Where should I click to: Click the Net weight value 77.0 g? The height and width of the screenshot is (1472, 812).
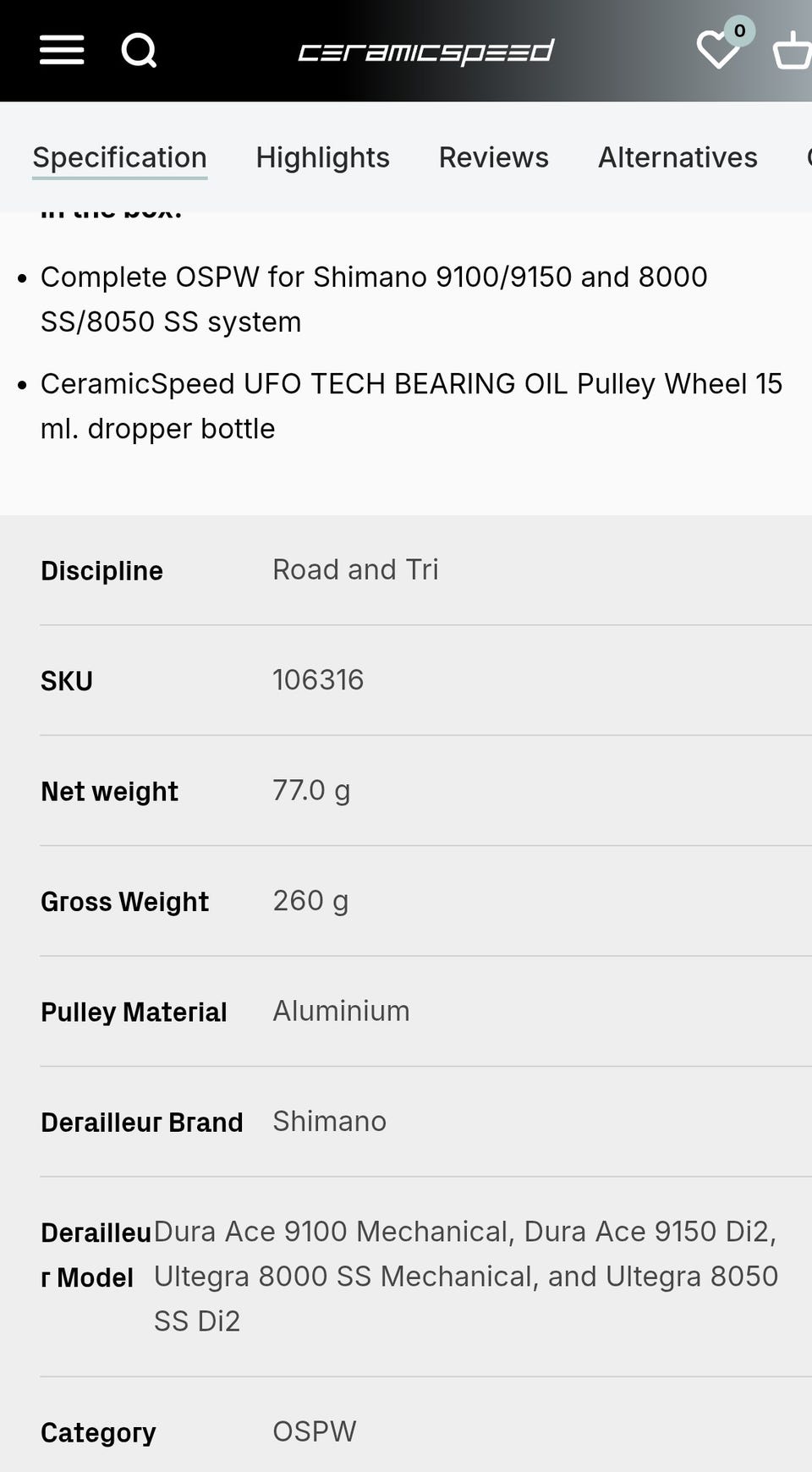(311, 790)
